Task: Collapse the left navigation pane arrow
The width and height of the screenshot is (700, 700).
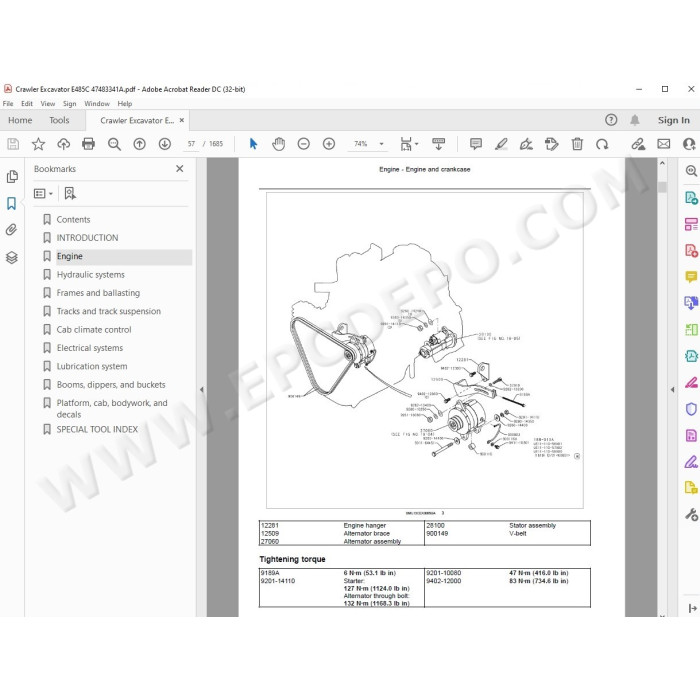Action: tap(201, 390)
